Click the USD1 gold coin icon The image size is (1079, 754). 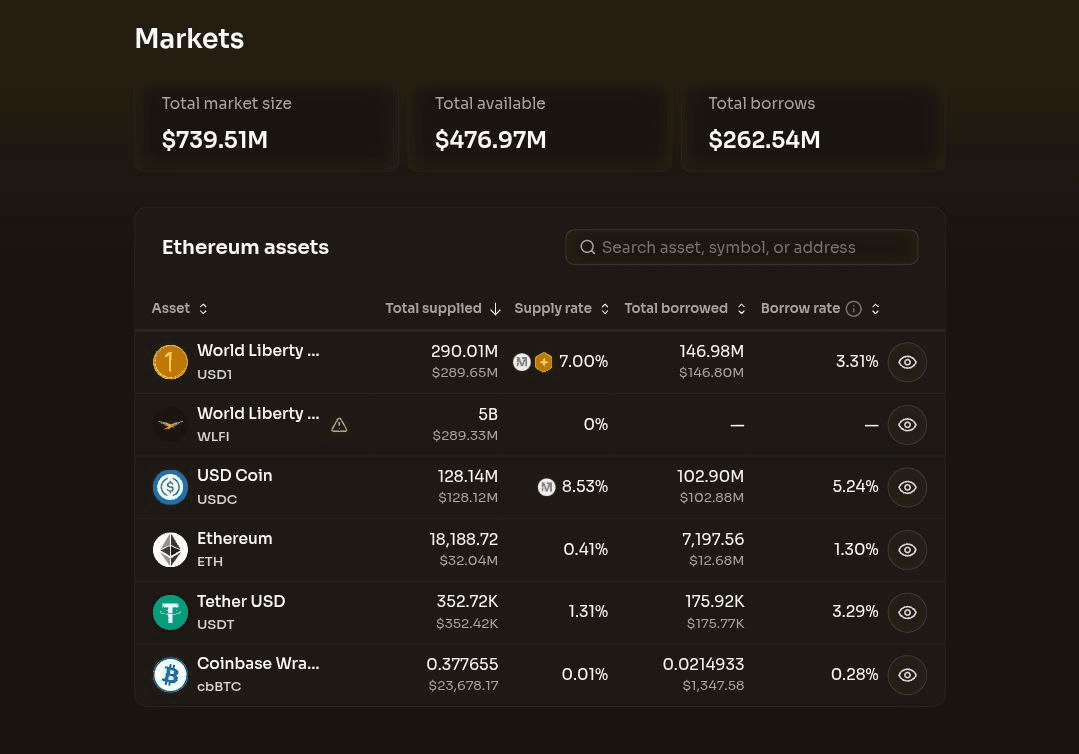pyautogui.click(x=170, y=362)
